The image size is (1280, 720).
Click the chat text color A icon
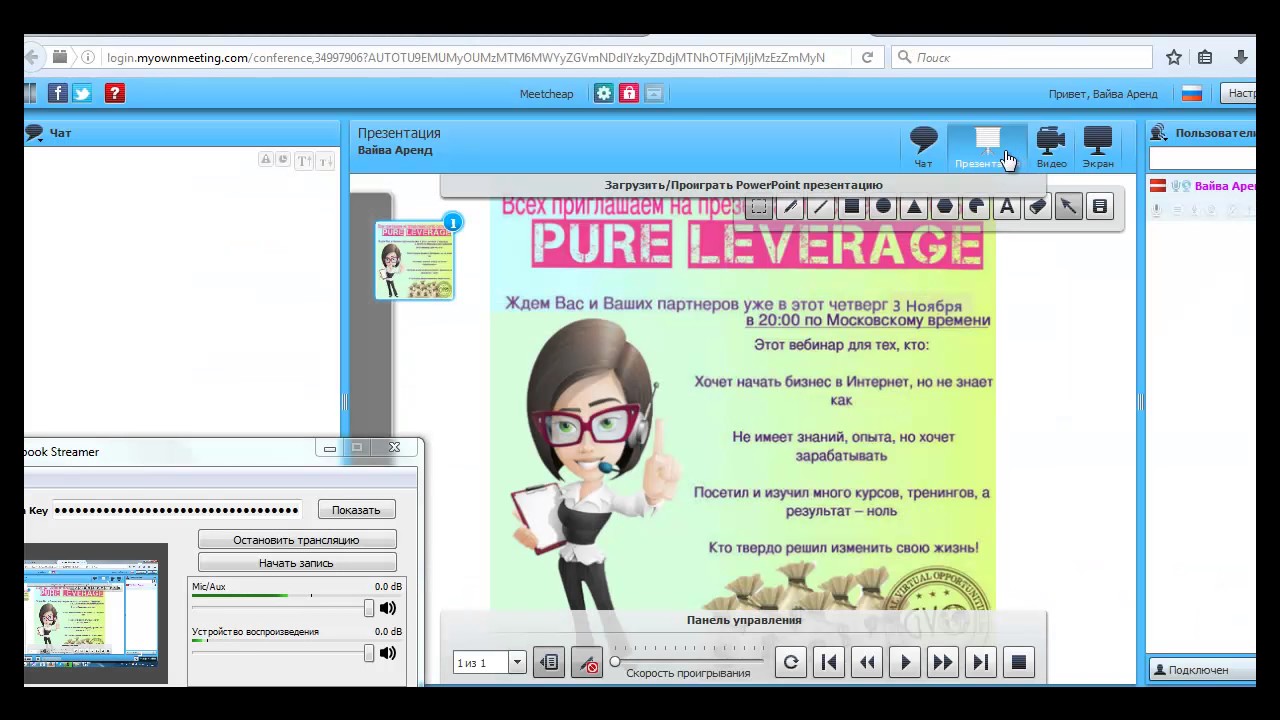[265, 160]
